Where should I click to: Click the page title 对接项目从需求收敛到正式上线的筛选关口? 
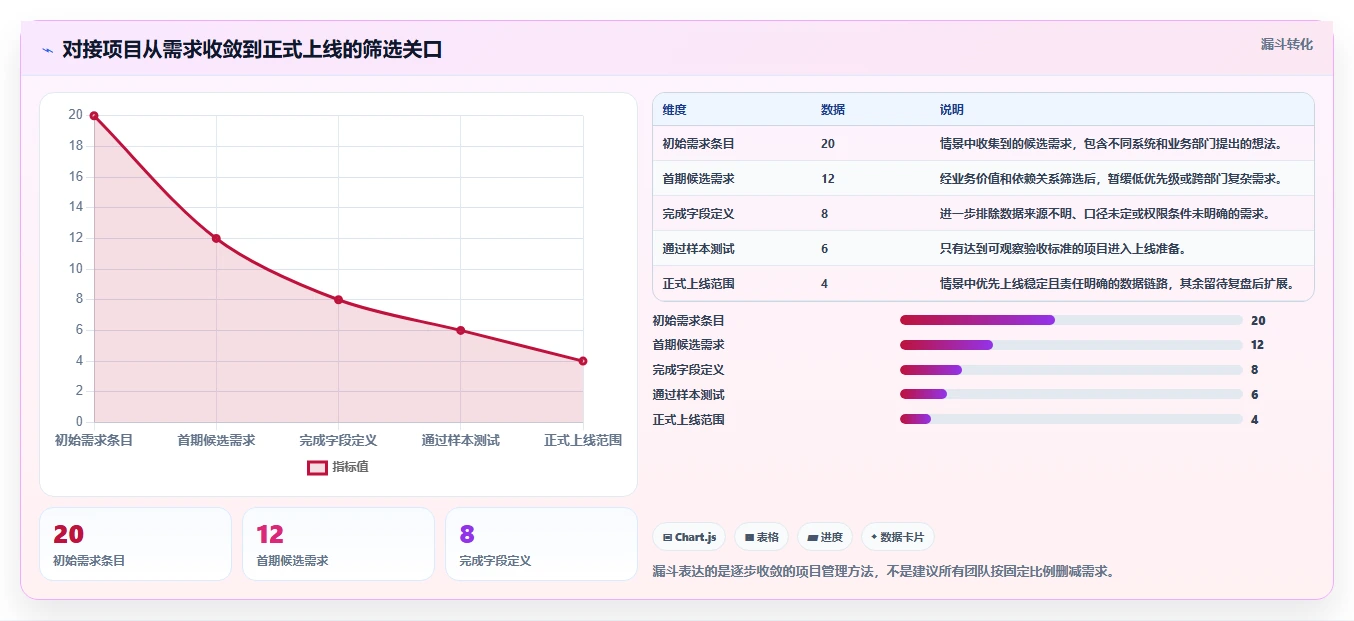point(252,49)
